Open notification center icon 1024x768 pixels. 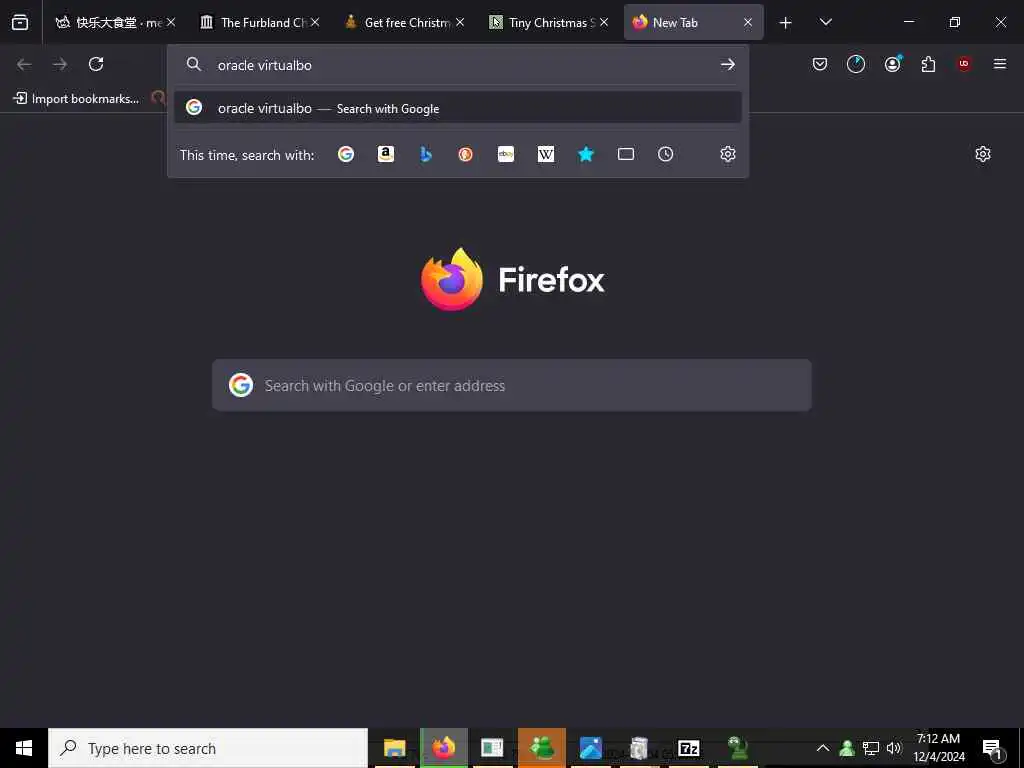992,748
